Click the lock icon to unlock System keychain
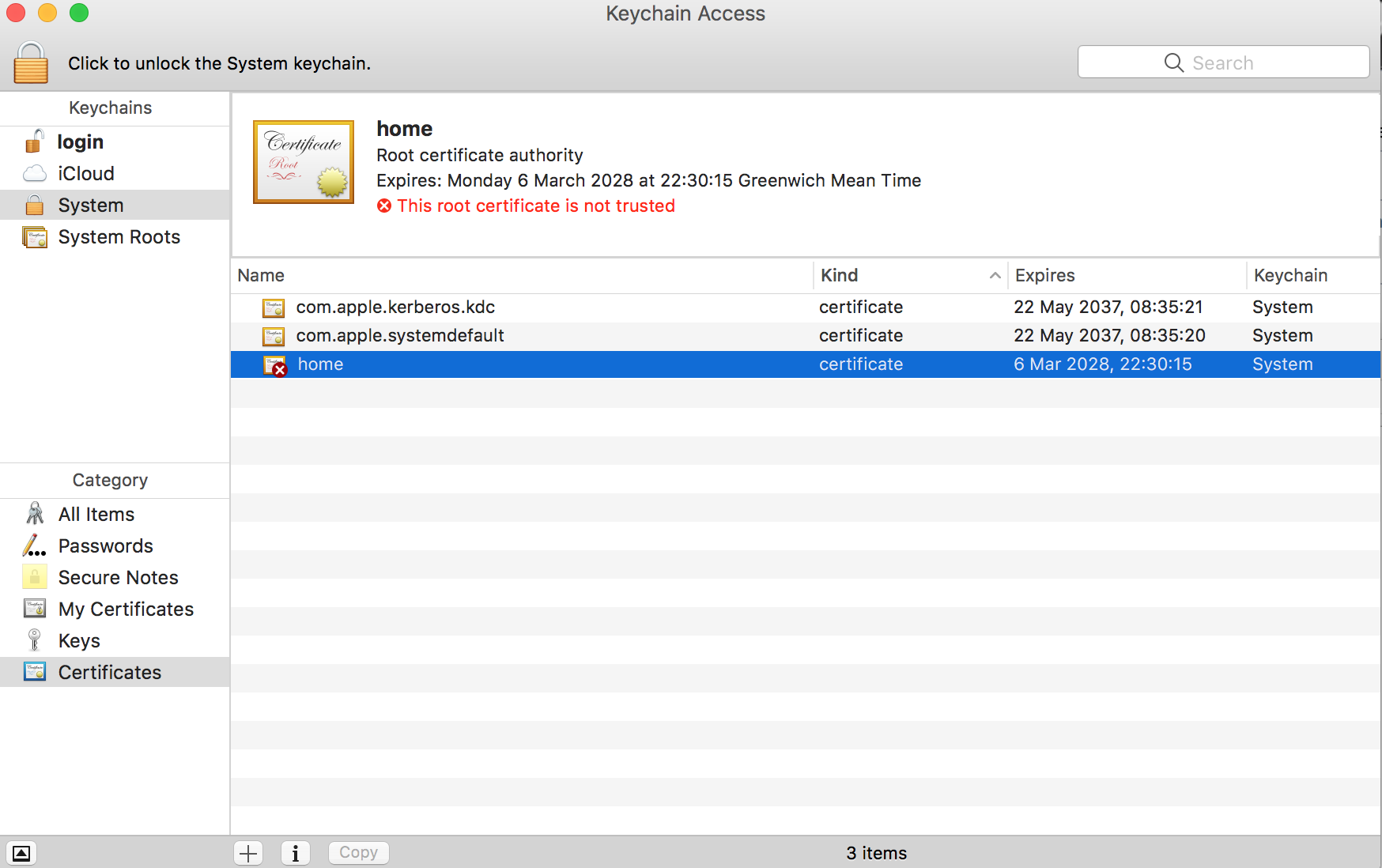 coord(31,61)
